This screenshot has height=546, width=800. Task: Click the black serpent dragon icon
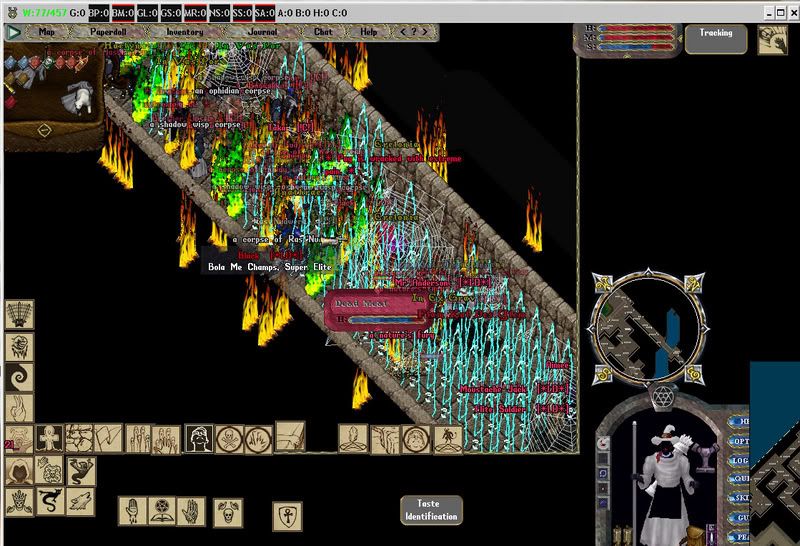(50, 501)
